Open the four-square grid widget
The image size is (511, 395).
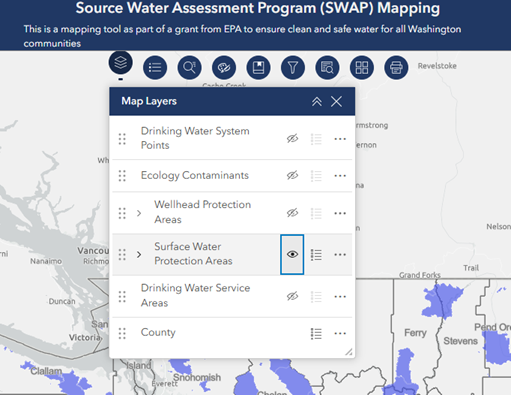click(362, 68)
